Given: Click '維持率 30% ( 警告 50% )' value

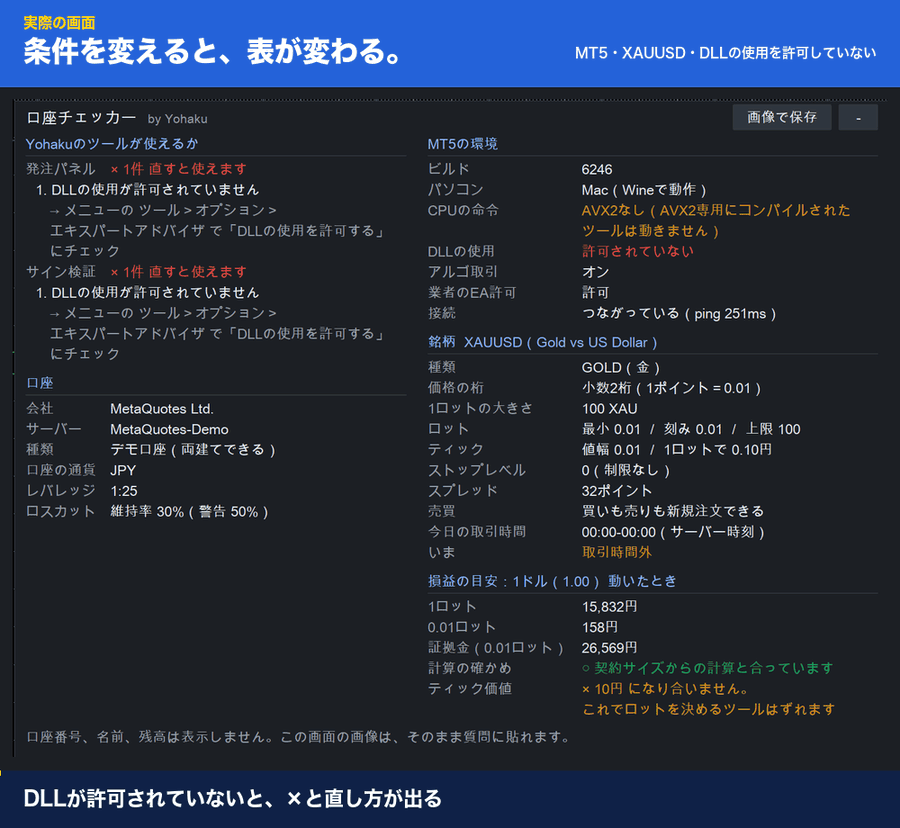Looking at the screenshot, I should point(189,511).
